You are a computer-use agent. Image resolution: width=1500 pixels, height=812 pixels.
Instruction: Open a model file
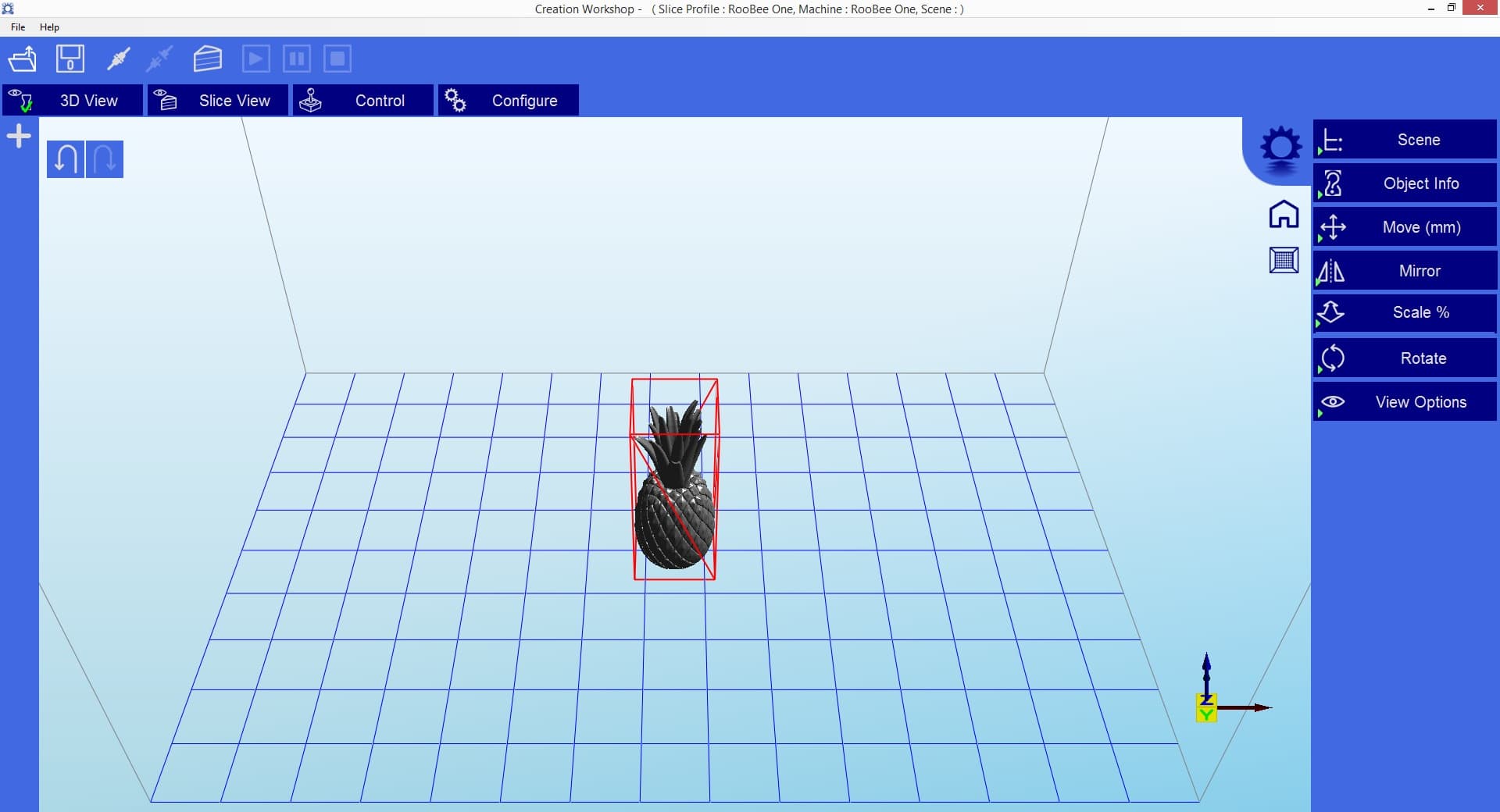tap(23, 59)
